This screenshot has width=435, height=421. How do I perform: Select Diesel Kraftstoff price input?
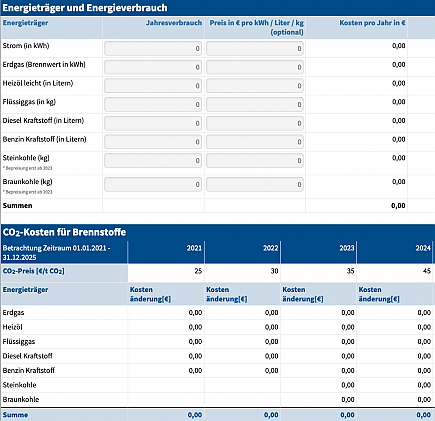click(255, 123)
